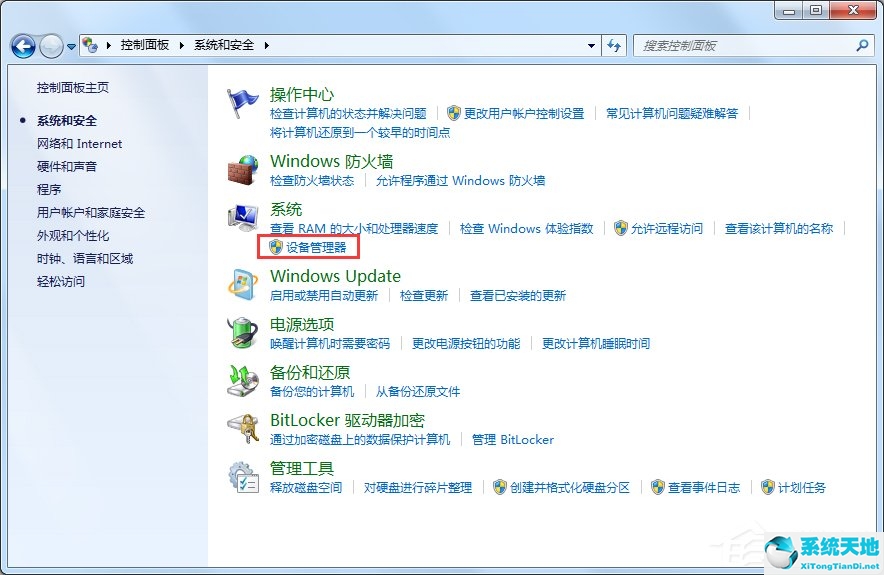884x575 pixels.
Task: Open 设备管理器 link
Action: pyautogui.click(x=316, y=247)
